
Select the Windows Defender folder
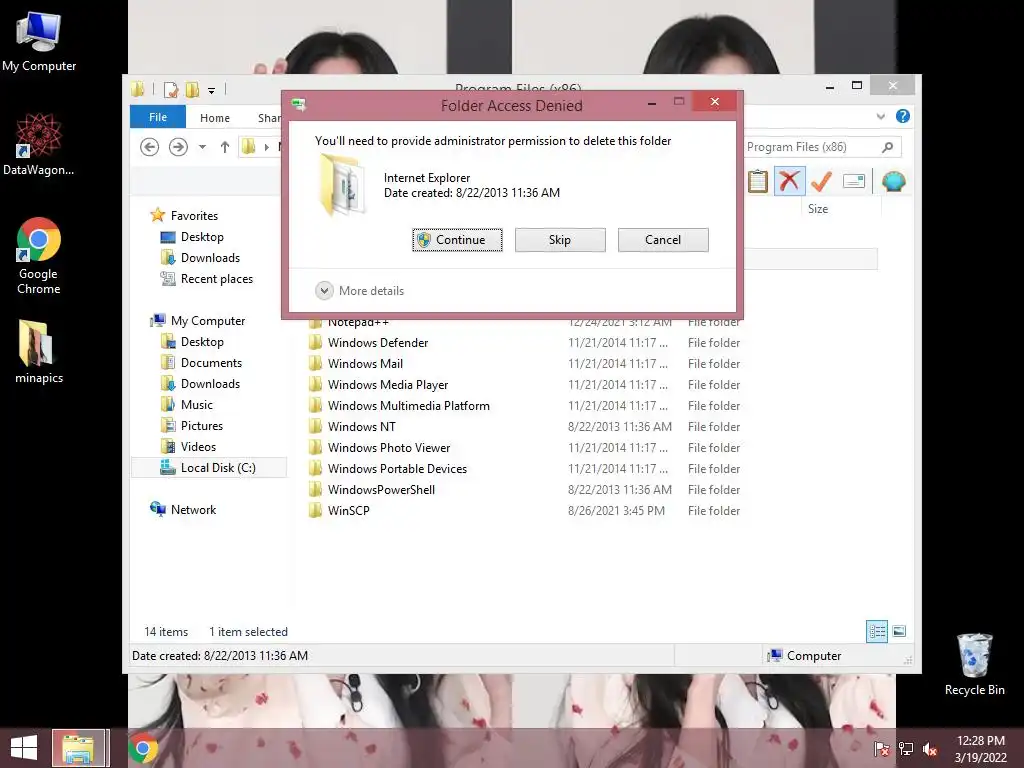(x=377, y=343)
